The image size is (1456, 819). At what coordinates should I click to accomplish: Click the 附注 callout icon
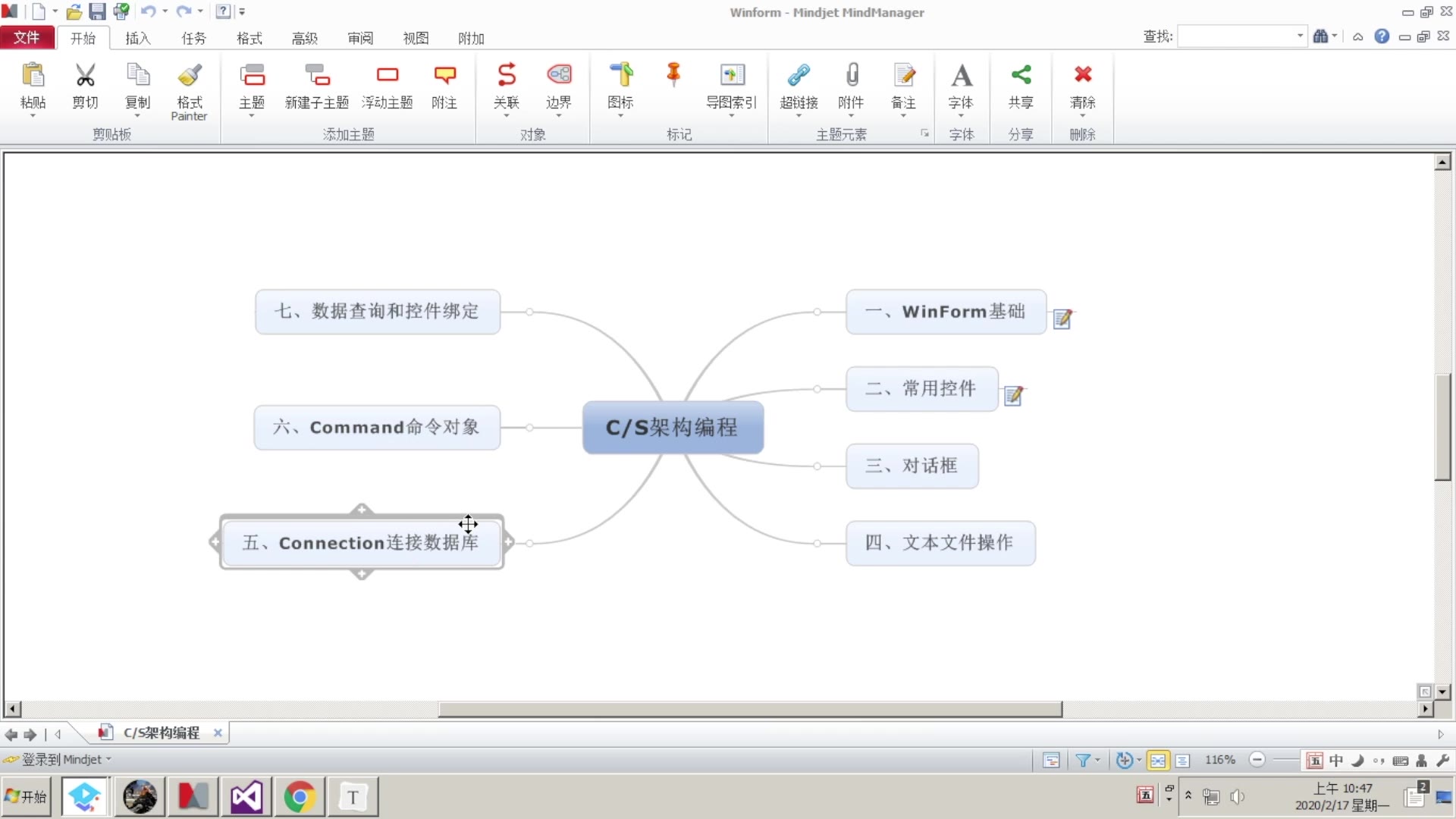pos(444,76)
